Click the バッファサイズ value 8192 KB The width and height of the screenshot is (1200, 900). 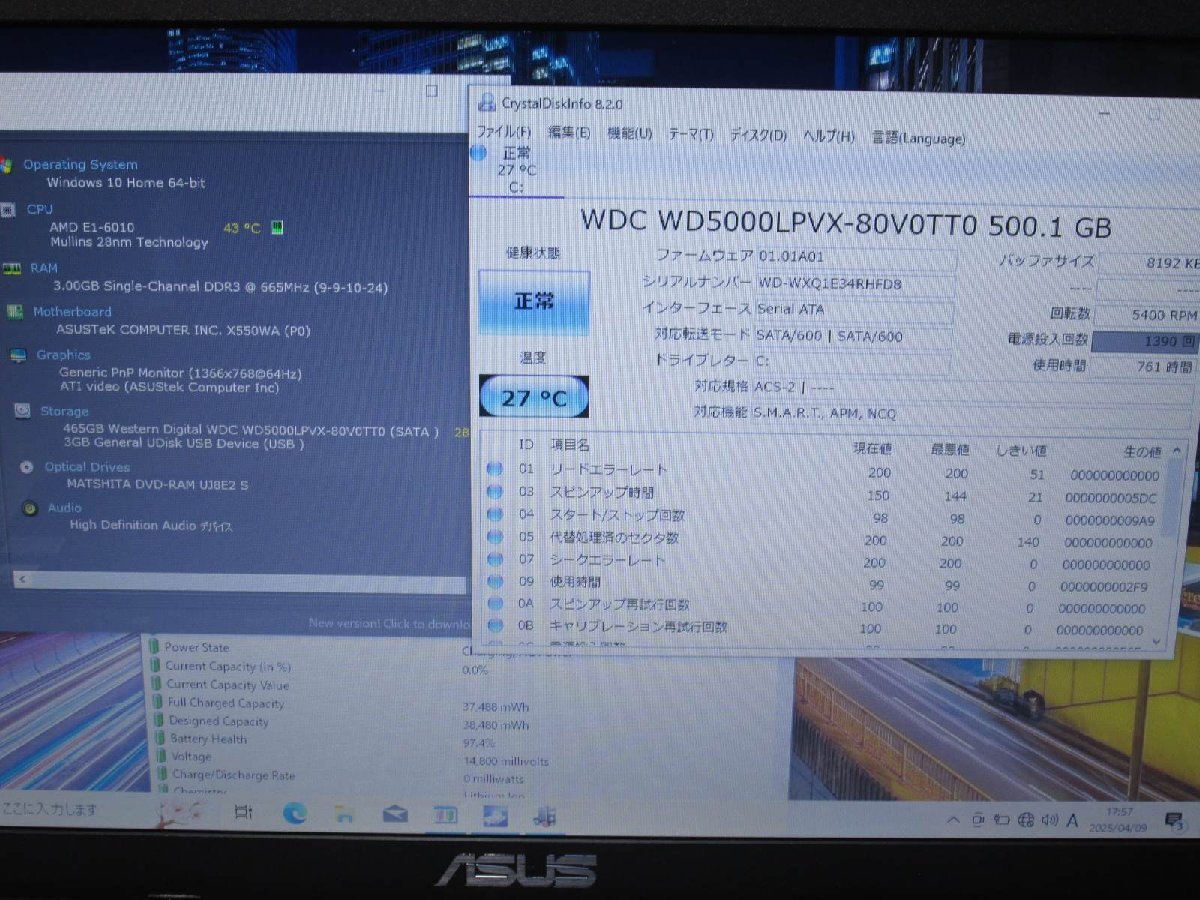(x=1149, y=264)
